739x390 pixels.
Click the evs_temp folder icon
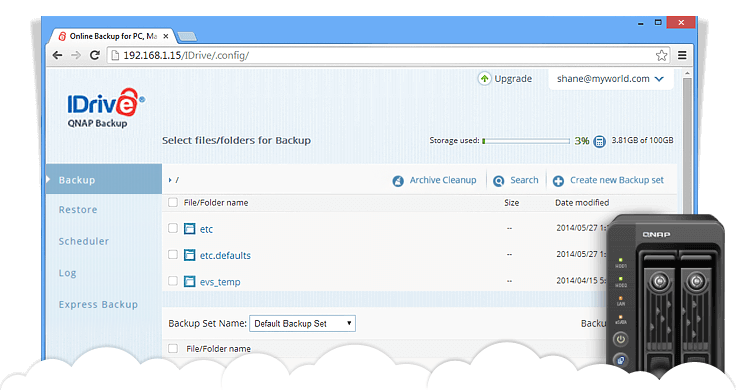[189, 282]
